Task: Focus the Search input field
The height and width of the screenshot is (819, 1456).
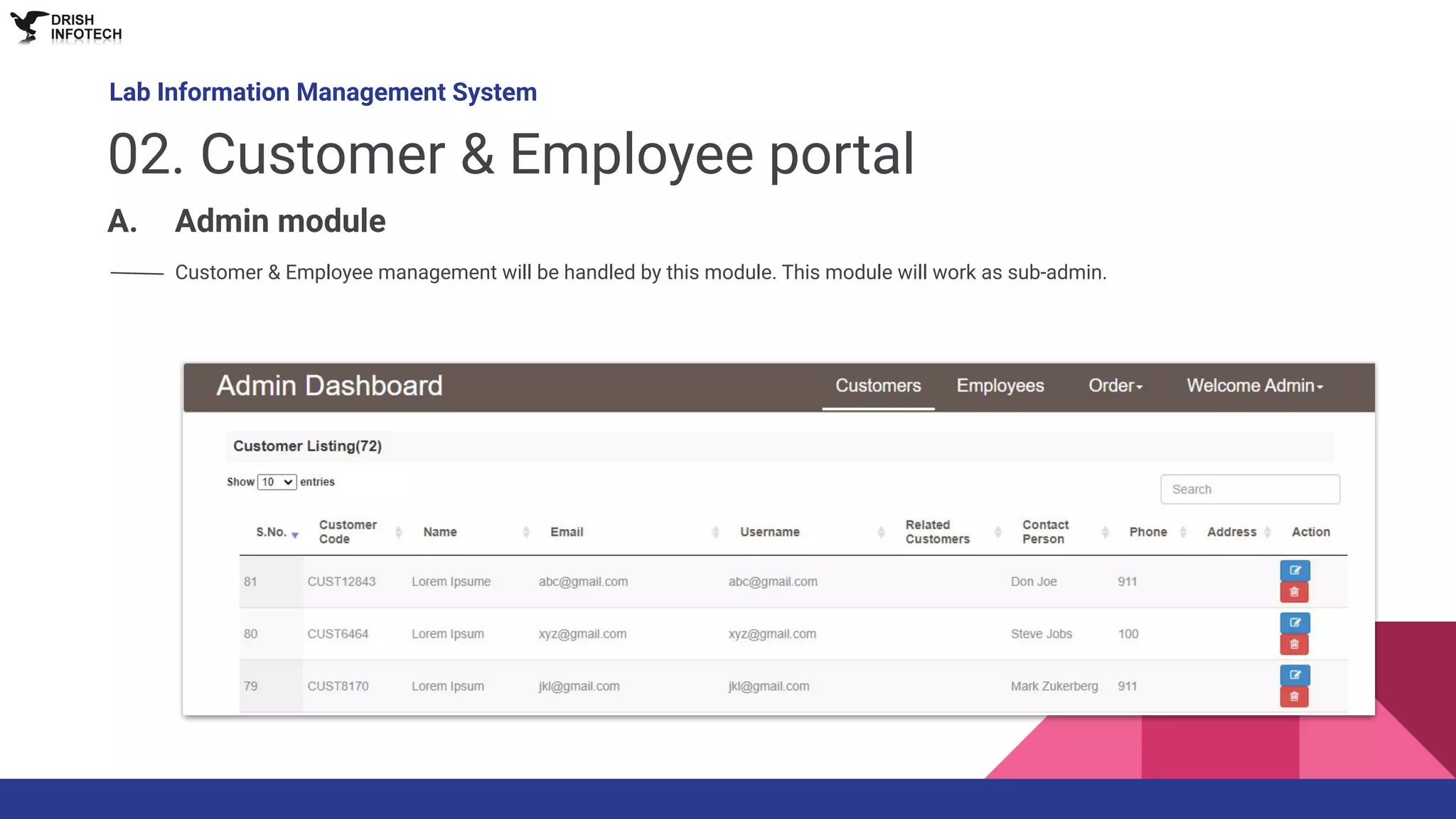Action: (x=1250, y=489)
